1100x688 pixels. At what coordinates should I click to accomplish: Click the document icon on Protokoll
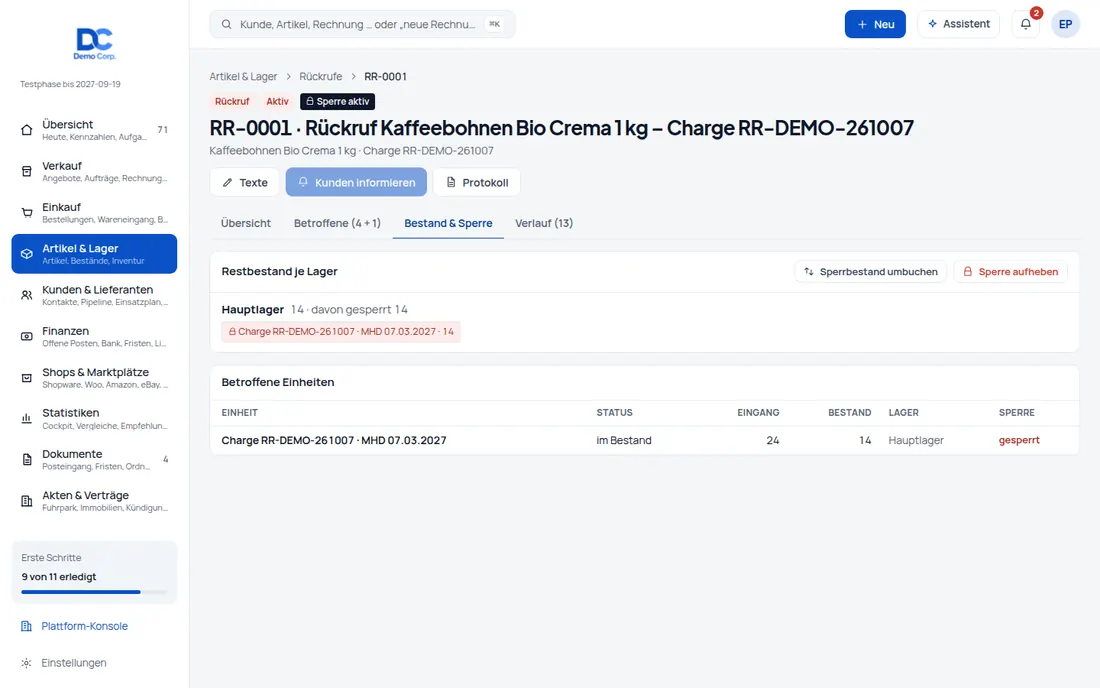(451, 182)
